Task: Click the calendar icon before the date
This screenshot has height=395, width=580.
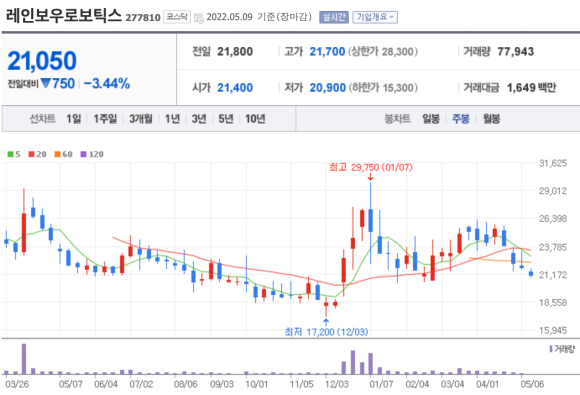Action: pyautogui.click(x=199, y=18)
